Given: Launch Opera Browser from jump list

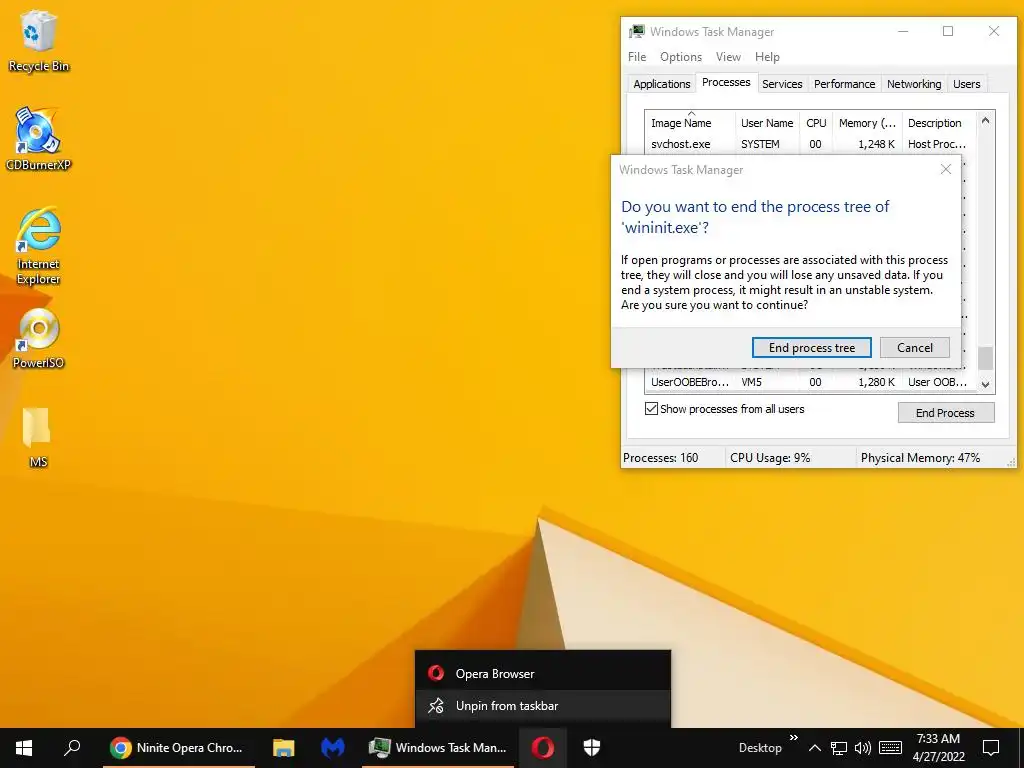Looking at the screenshot, I should tap(543, 673).
